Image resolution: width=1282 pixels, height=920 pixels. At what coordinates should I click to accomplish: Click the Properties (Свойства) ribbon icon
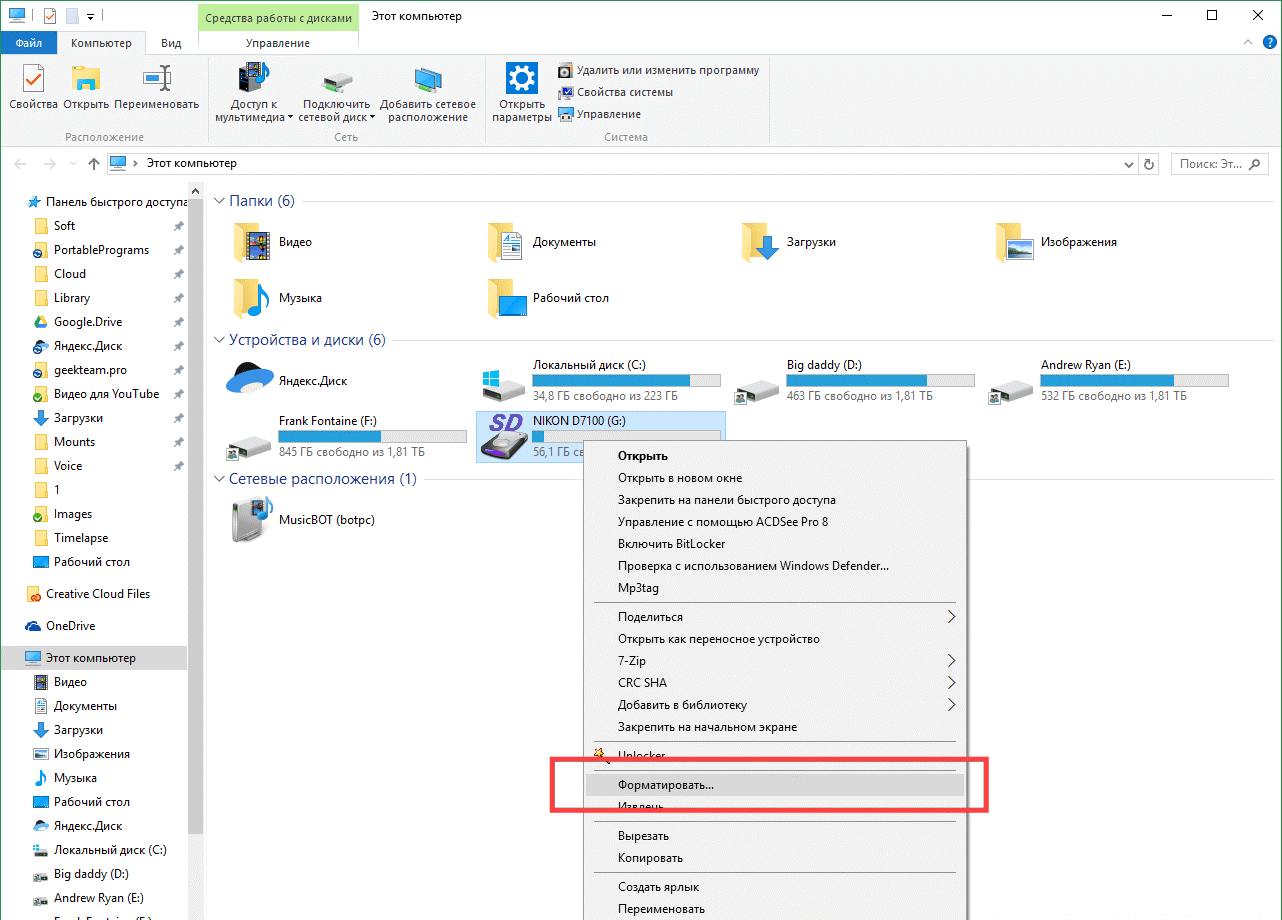tap(33, 86)
